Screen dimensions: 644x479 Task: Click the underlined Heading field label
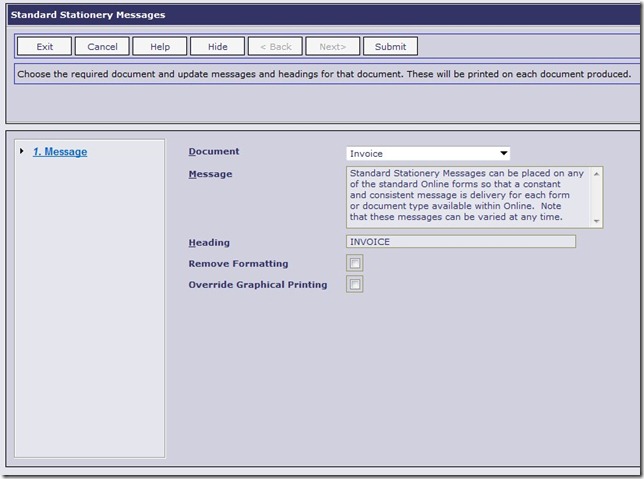tap(209, 242)
